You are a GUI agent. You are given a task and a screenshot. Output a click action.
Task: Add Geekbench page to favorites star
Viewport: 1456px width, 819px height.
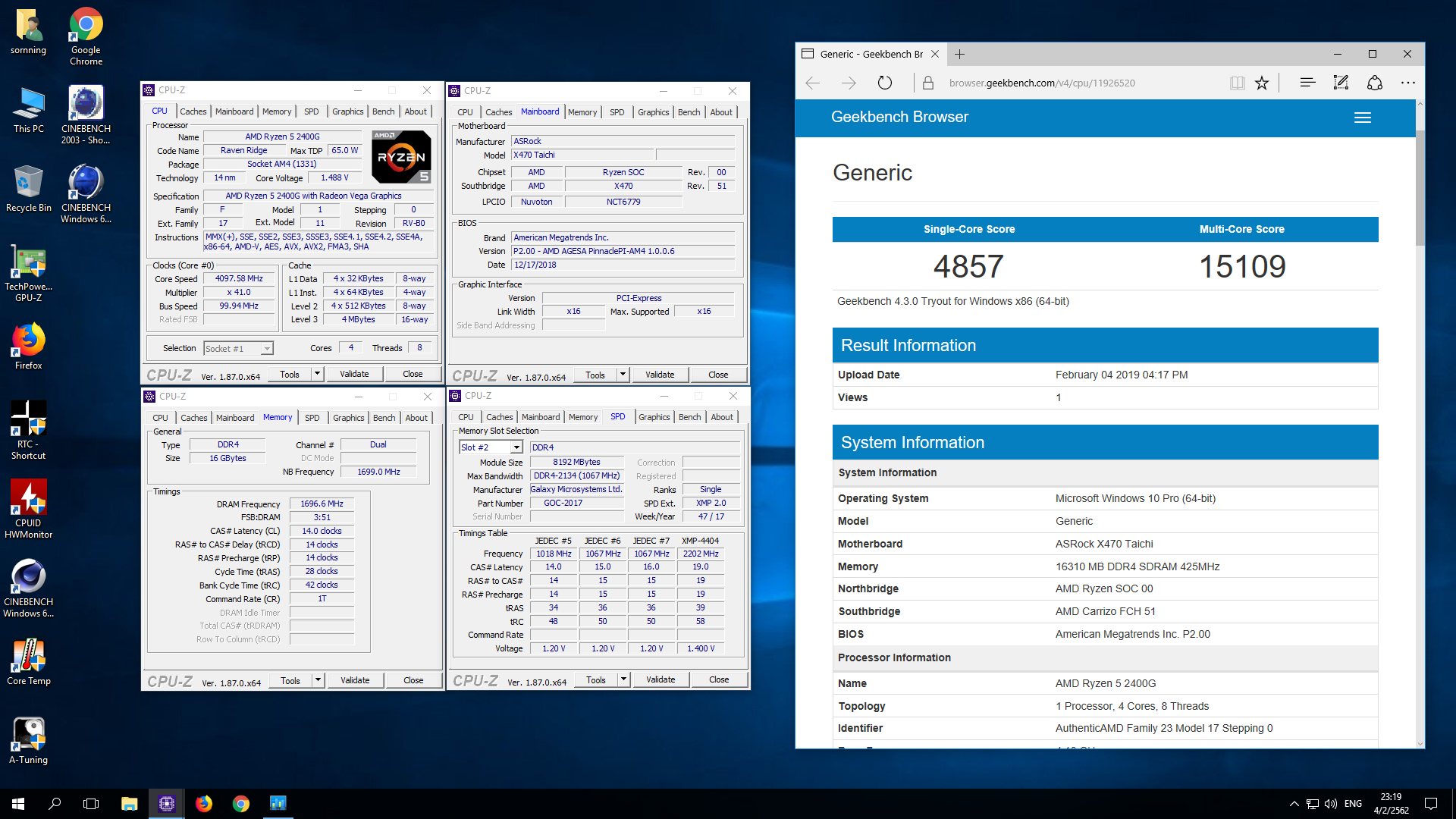click(x=1262, y=83)
